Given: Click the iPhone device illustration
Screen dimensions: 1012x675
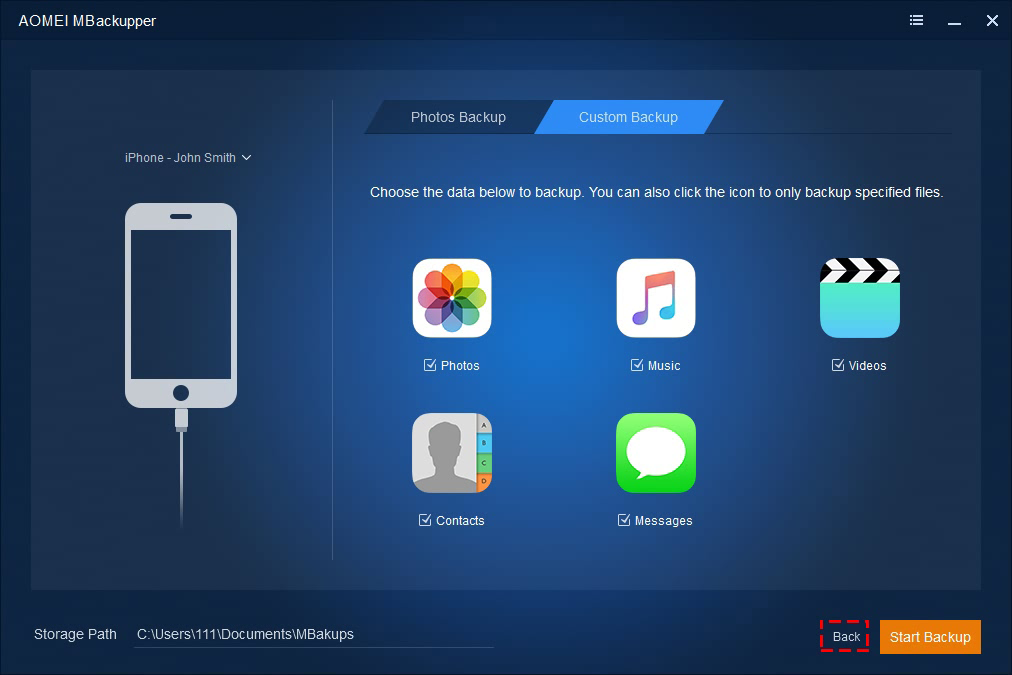Looking at the screenshot, I should click(x=181, y=305).
